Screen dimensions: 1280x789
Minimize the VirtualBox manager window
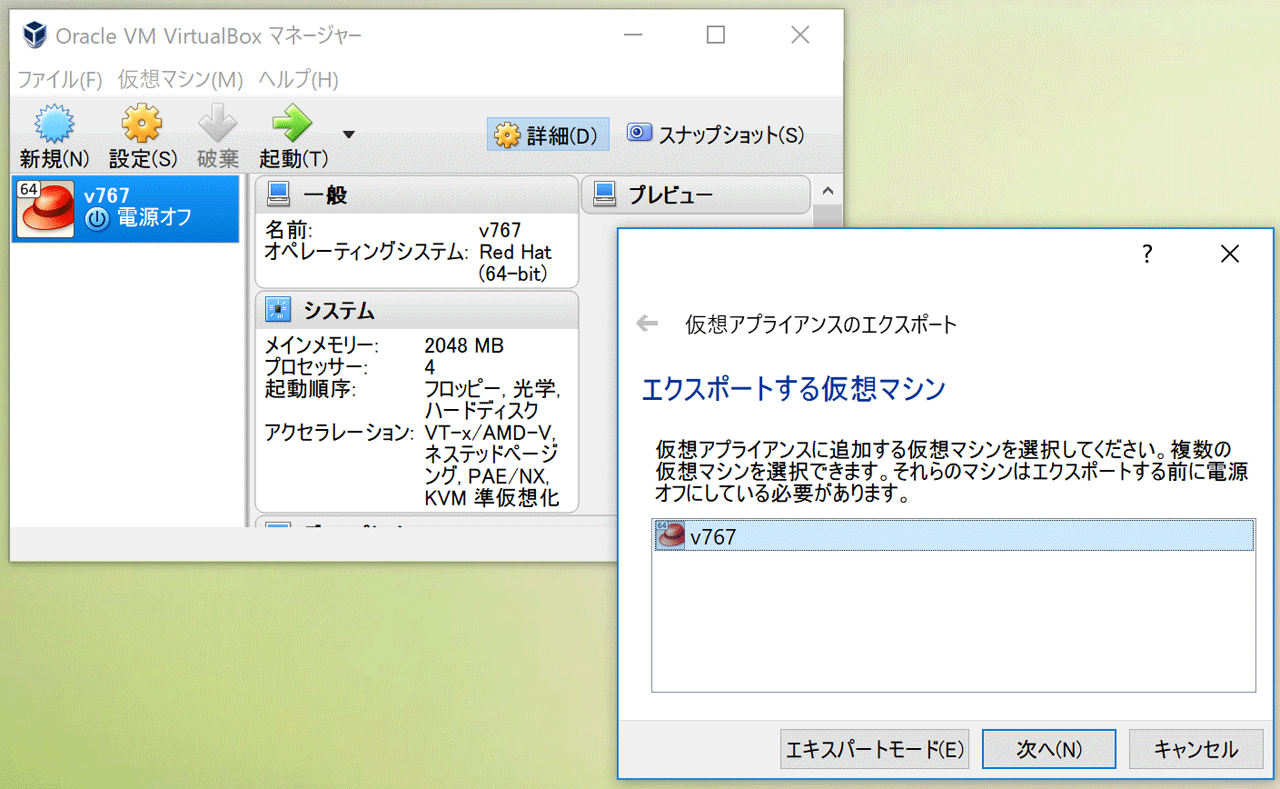(x=633, y=35)
